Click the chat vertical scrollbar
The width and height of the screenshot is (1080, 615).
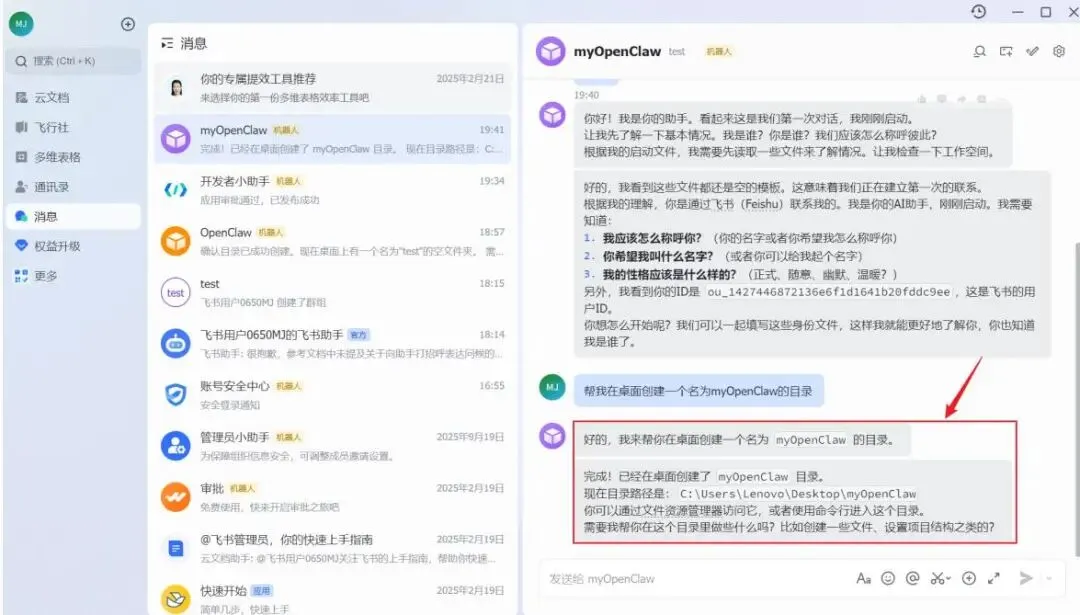pos(1077,399)
